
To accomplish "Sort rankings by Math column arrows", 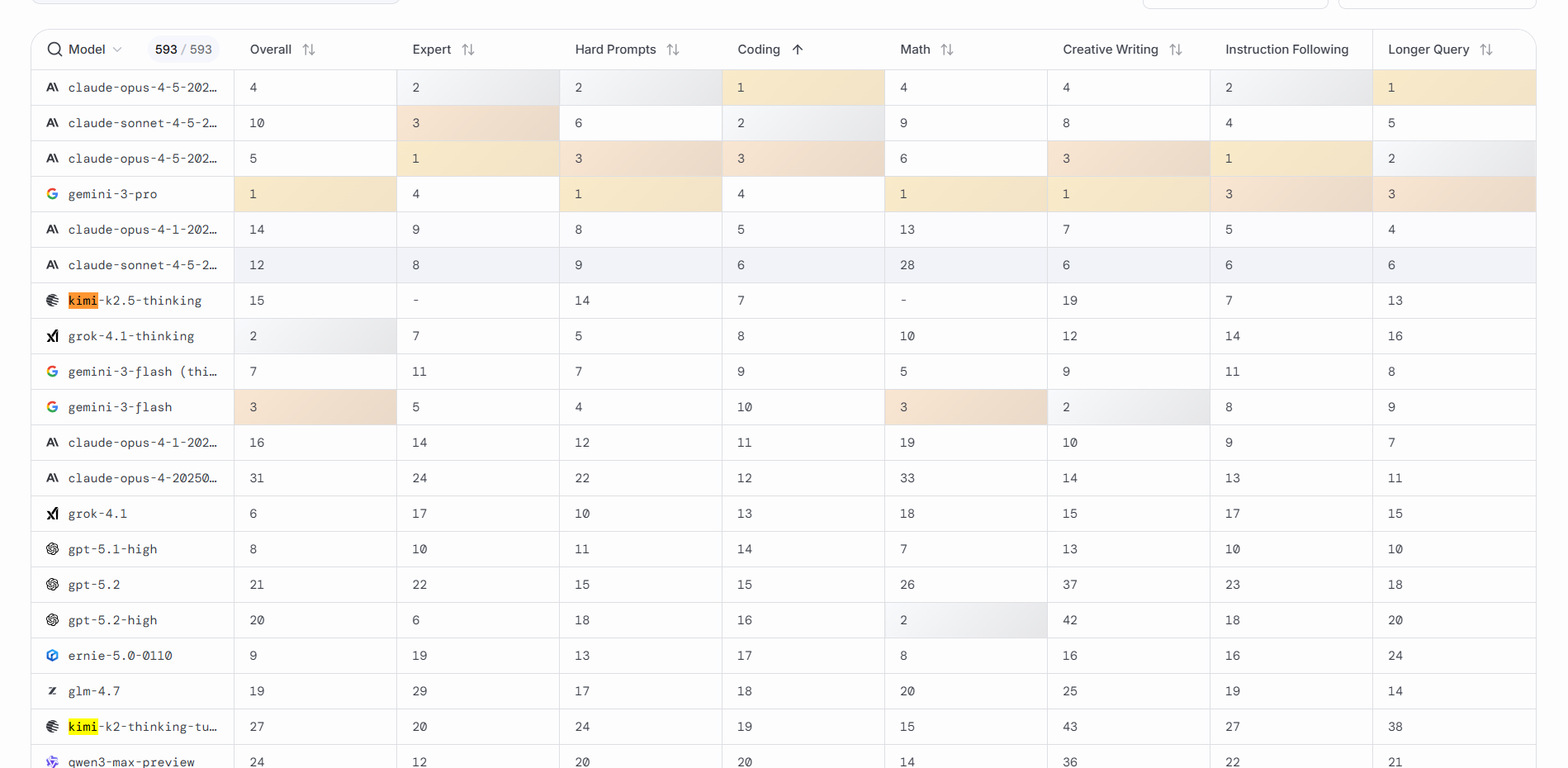I will [x=947, y=50].
